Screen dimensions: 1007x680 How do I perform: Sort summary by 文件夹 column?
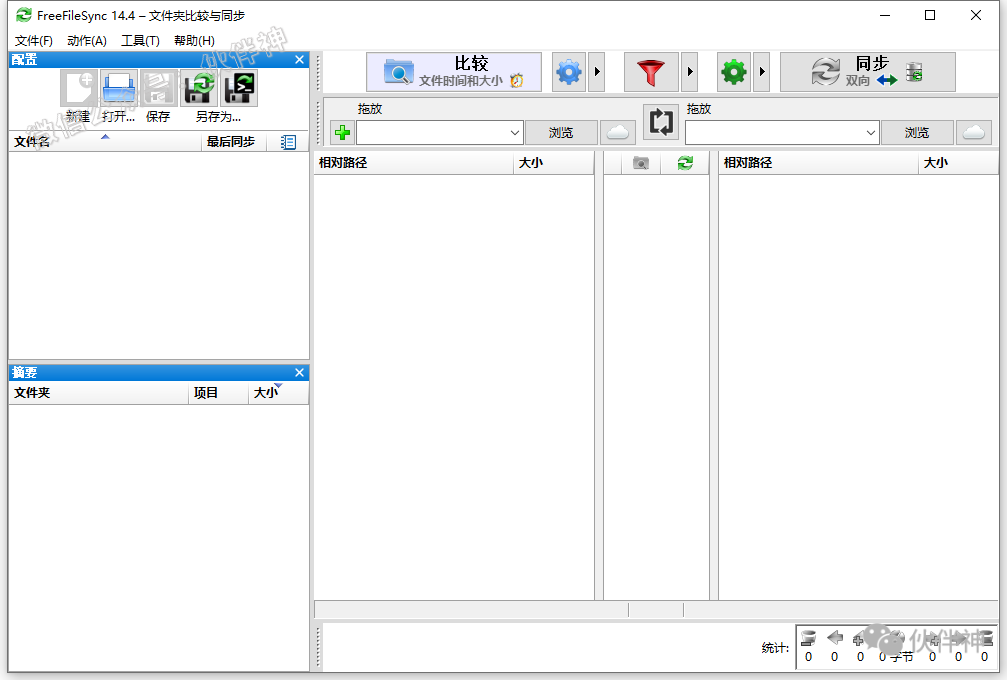pos(98,393)
